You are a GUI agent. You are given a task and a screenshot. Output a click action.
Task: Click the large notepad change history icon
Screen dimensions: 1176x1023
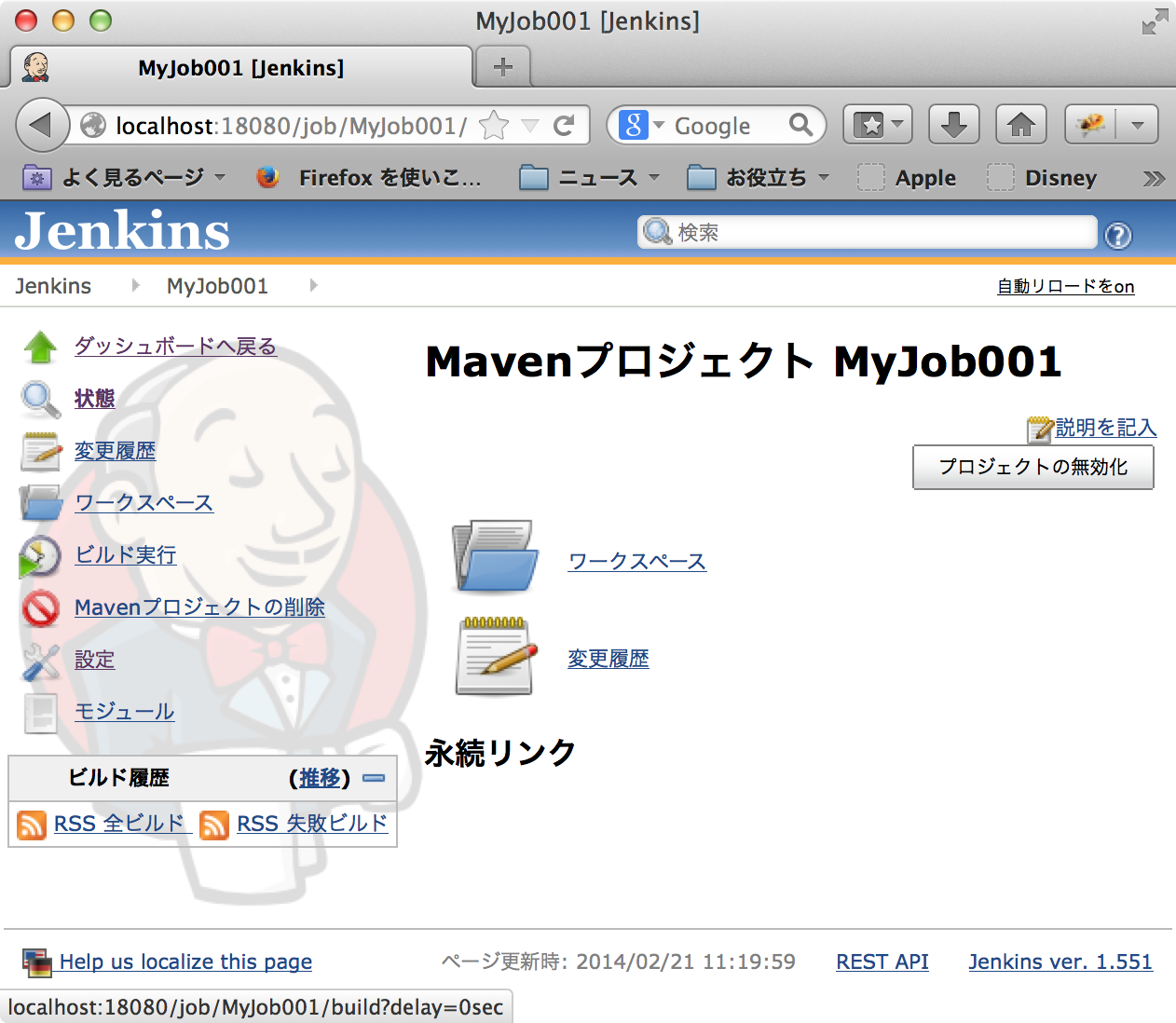497,656
